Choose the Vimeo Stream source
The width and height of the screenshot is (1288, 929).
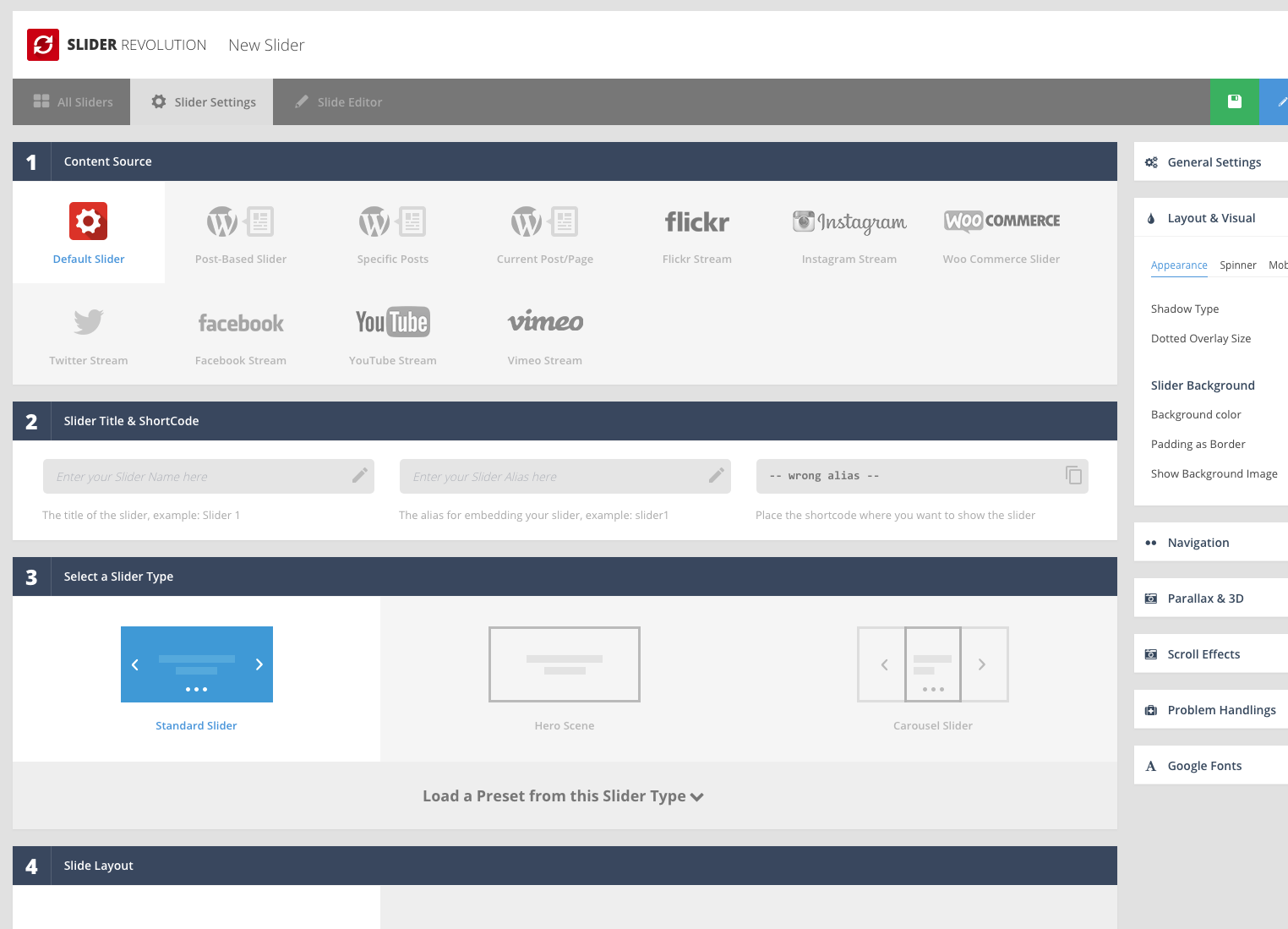[545, 334]
